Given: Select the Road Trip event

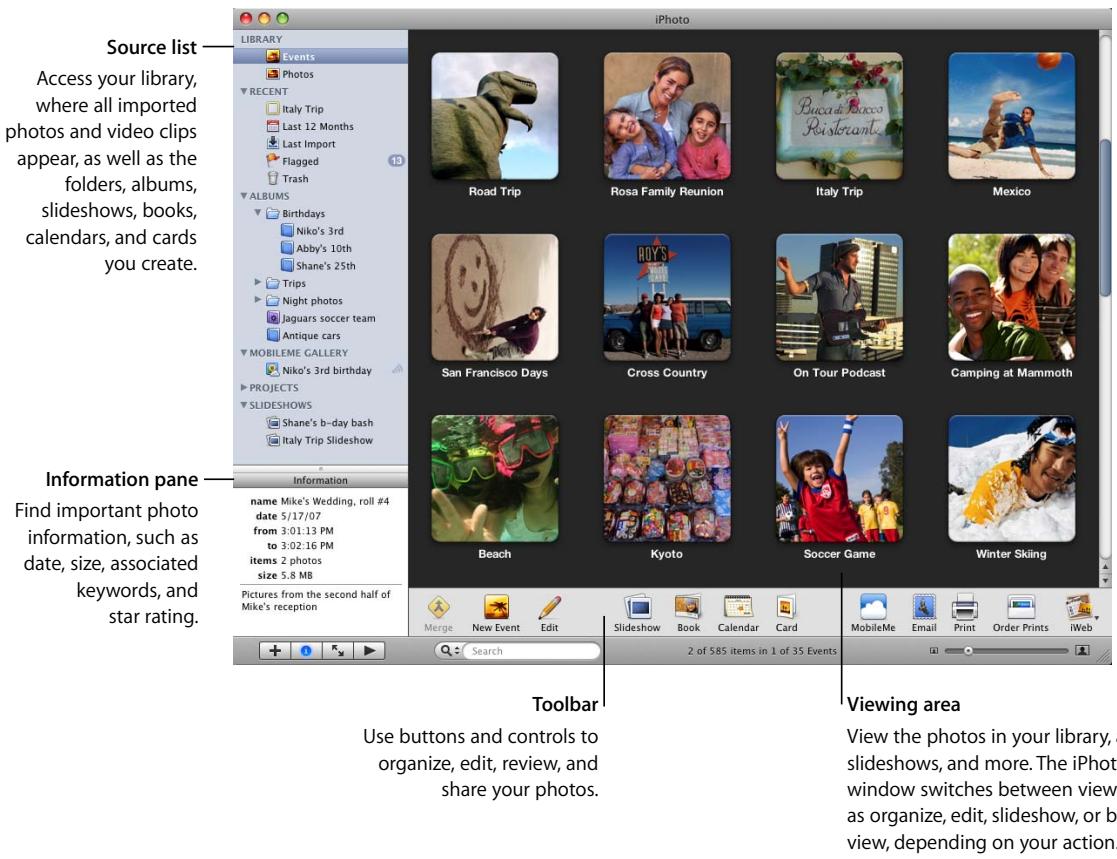Looking at the screenshot, I should [x=495, y=116].
